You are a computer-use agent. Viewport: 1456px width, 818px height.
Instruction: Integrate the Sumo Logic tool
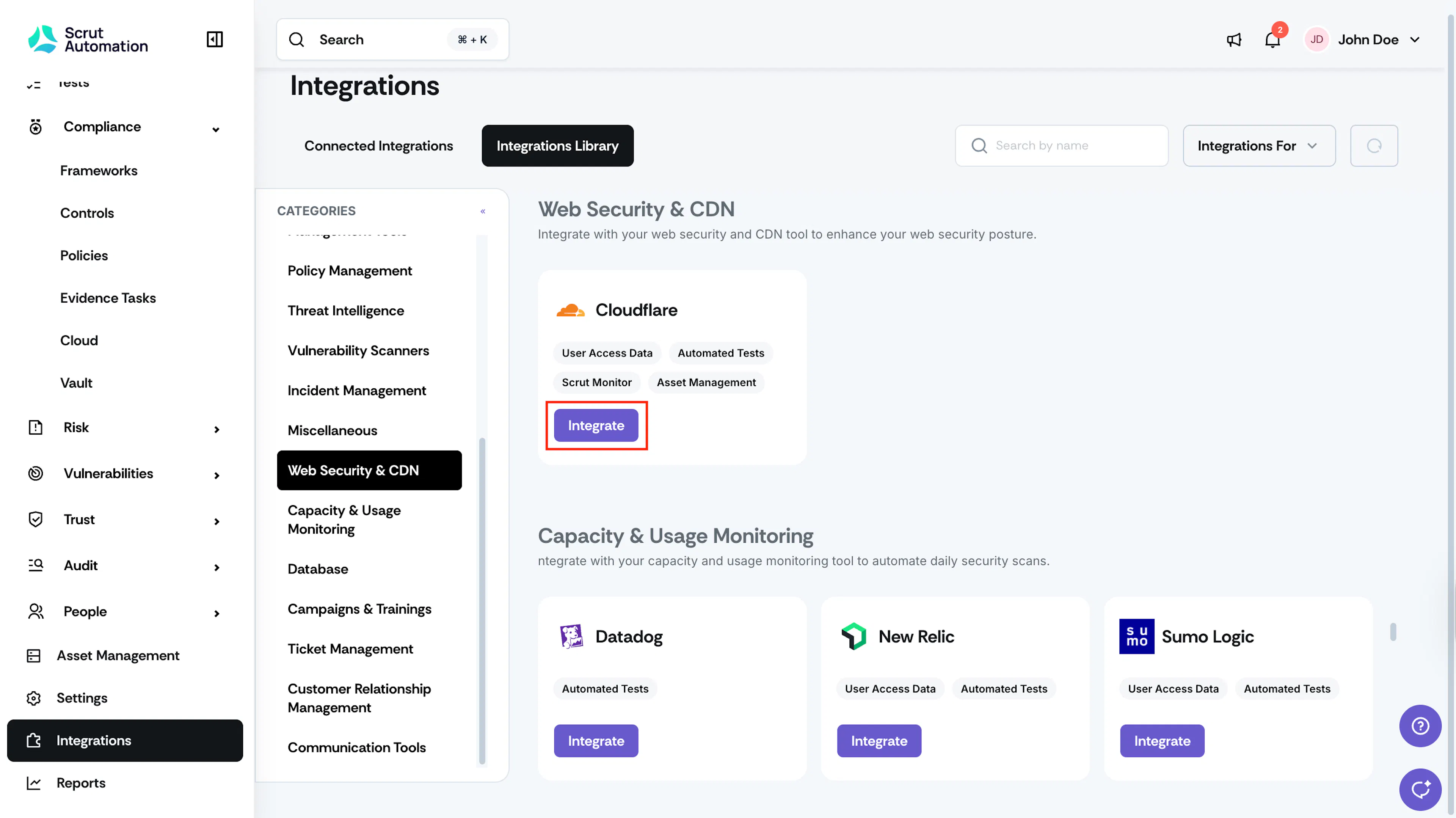(x=1162, y=741)
